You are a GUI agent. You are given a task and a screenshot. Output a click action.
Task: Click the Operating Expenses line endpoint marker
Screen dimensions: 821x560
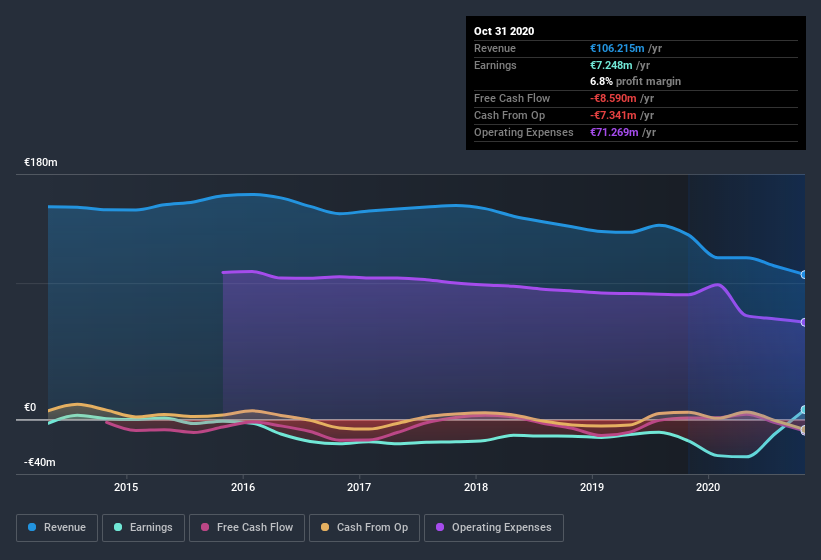tap(803, 322)
